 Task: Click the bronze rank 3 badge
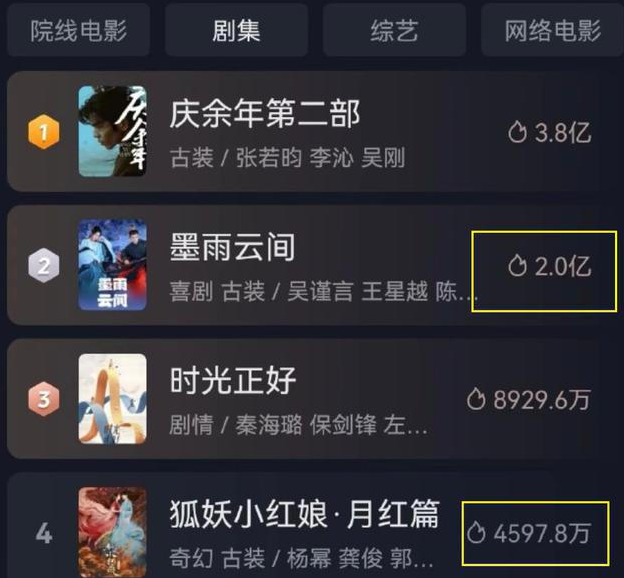(44, 399)
